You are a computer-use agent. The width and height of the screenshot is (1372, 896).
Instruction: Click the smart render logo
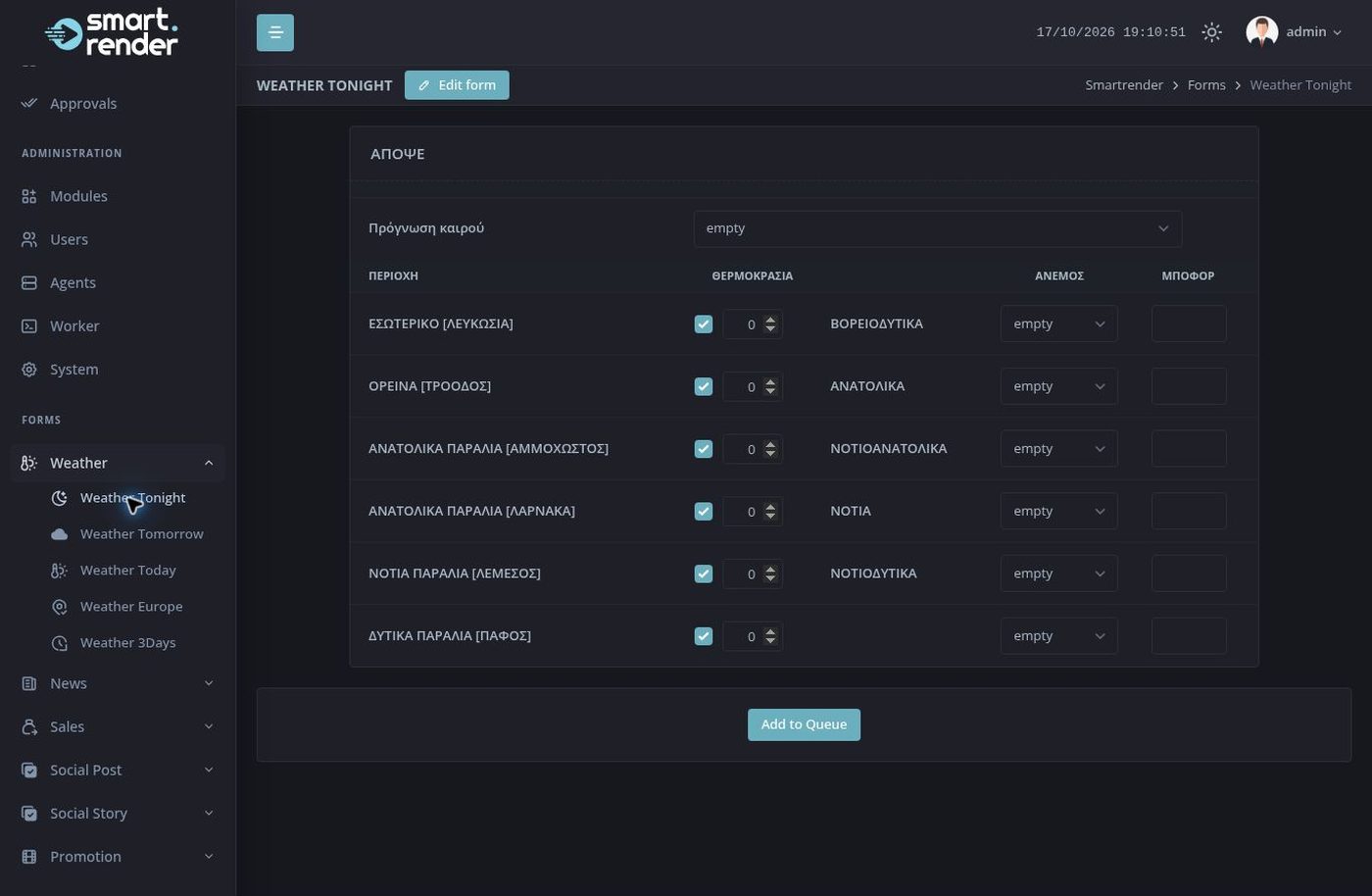coord(112,32)
